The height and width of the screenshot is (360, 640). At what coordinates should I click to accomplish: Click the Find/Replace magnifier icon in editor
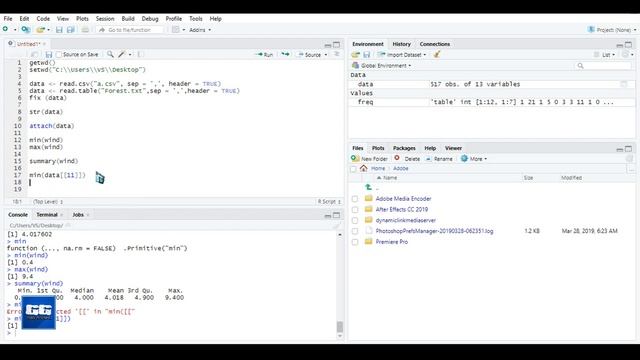[x=110, y=54]
